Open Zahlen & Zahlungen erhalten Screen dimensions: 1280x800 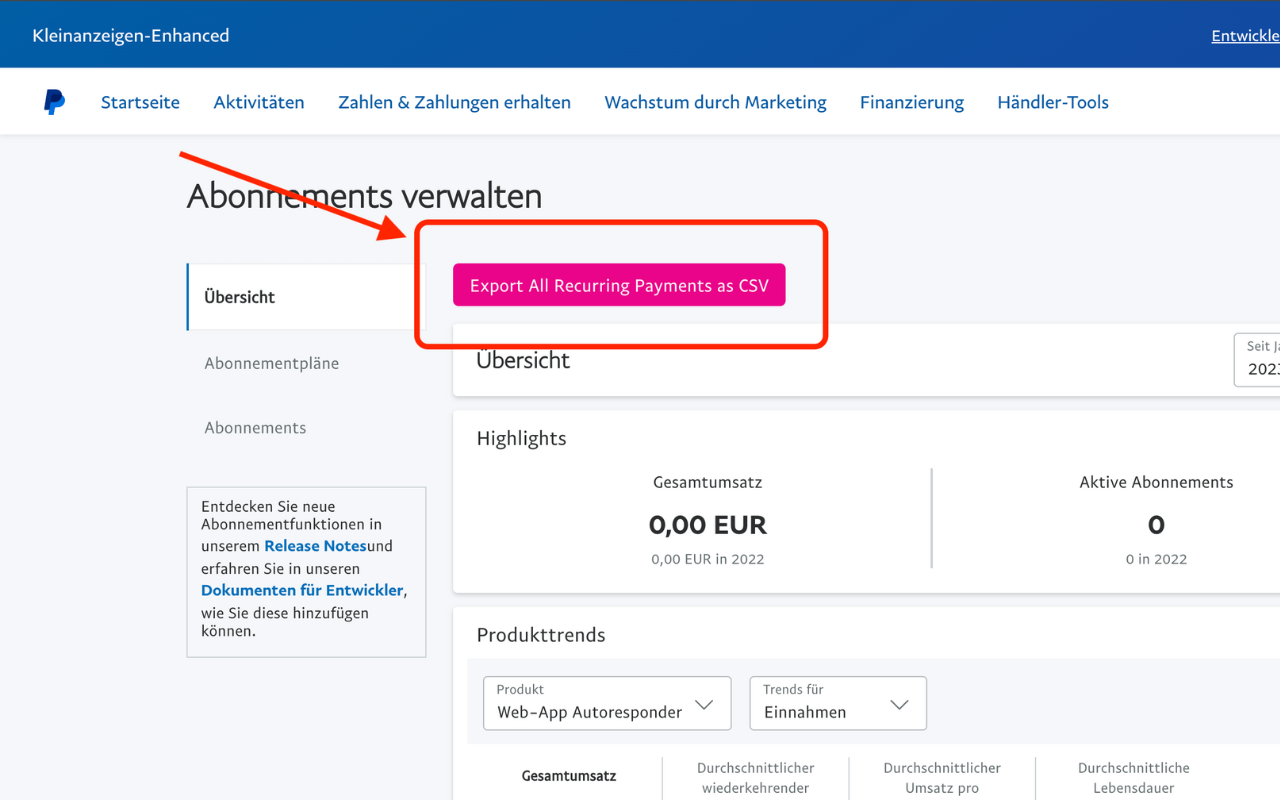[x=454, y=101]
